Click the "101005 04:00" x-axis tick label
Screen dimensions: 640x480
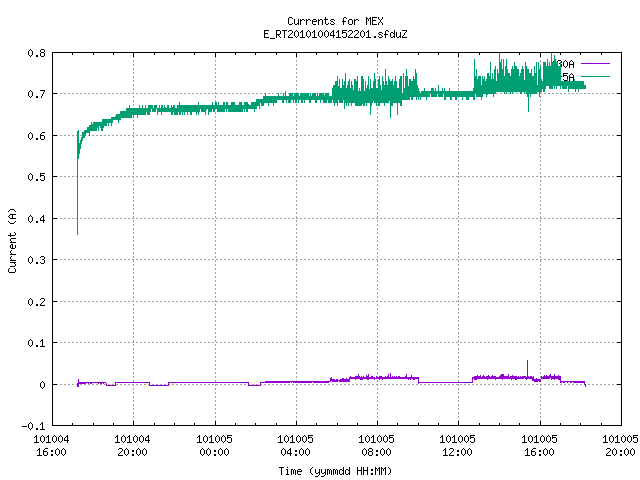[x=296, y=445]
